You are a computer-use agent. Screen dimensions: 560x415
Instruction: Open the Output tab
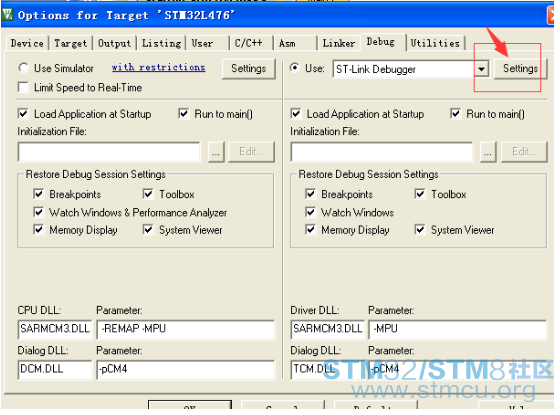pos(114,43)
